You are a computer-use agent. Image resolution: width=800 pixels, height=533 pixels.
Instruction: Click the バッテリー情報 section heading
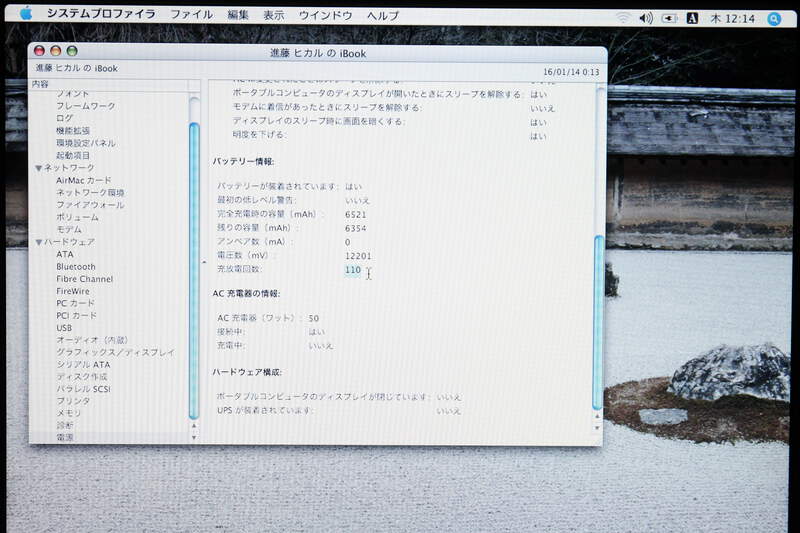[243, 162]
